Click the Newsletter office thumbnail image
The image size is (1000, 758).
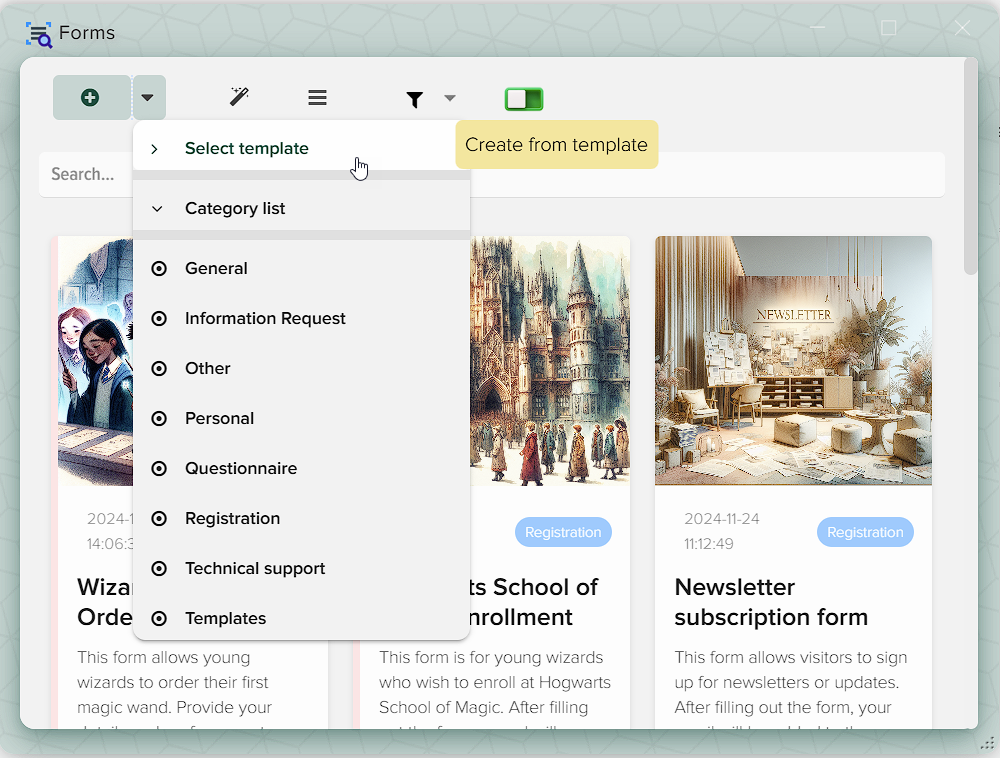(x=793, y=361)
